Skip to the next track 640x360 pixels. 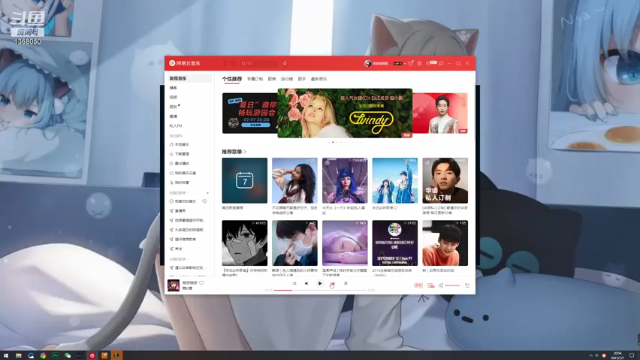[x=333, y=283]
